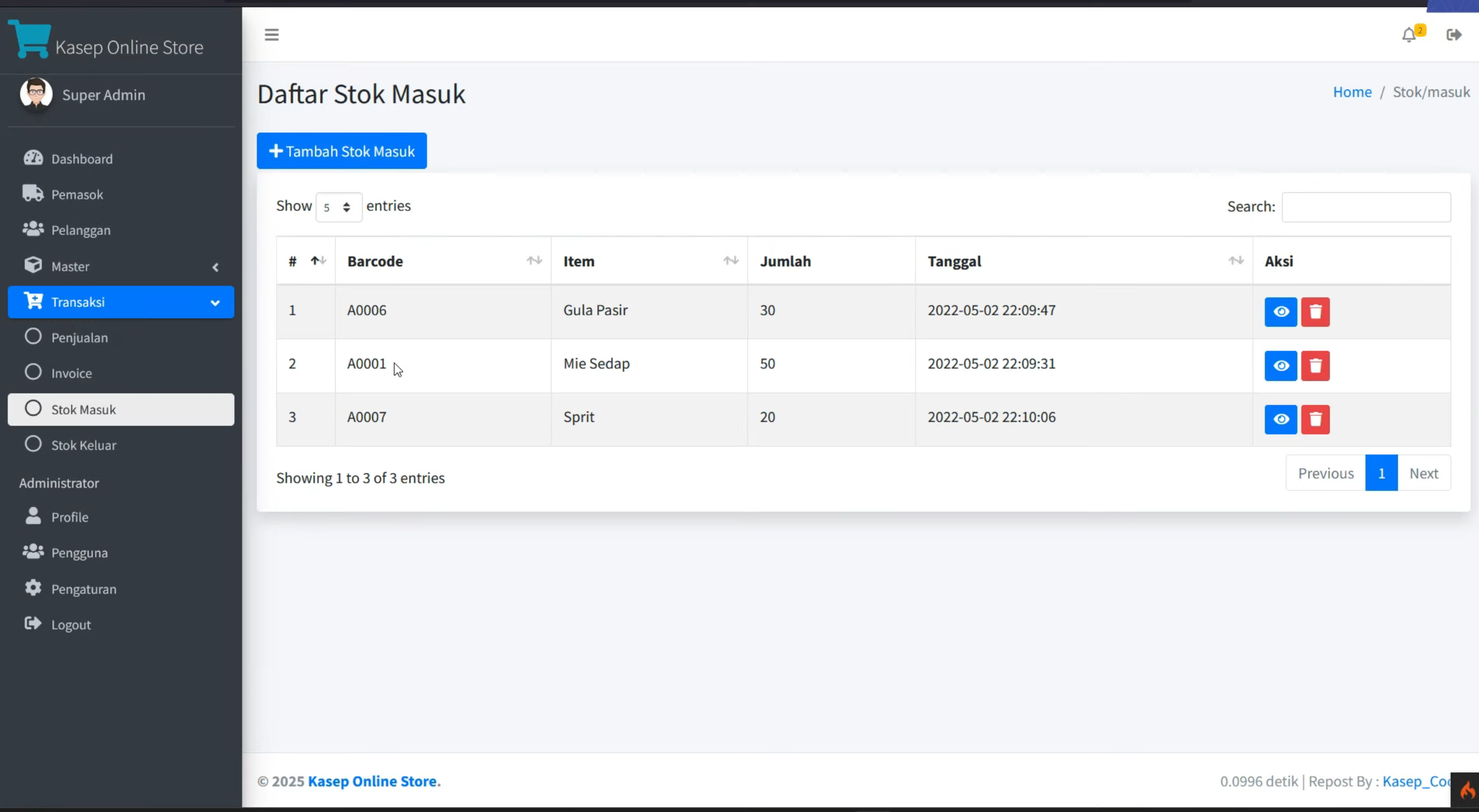This screenshot has width=1479, height=812.
Task: Select the Stok Keluar radio circle
Action: pyautogui.click(x=33, y=445)
